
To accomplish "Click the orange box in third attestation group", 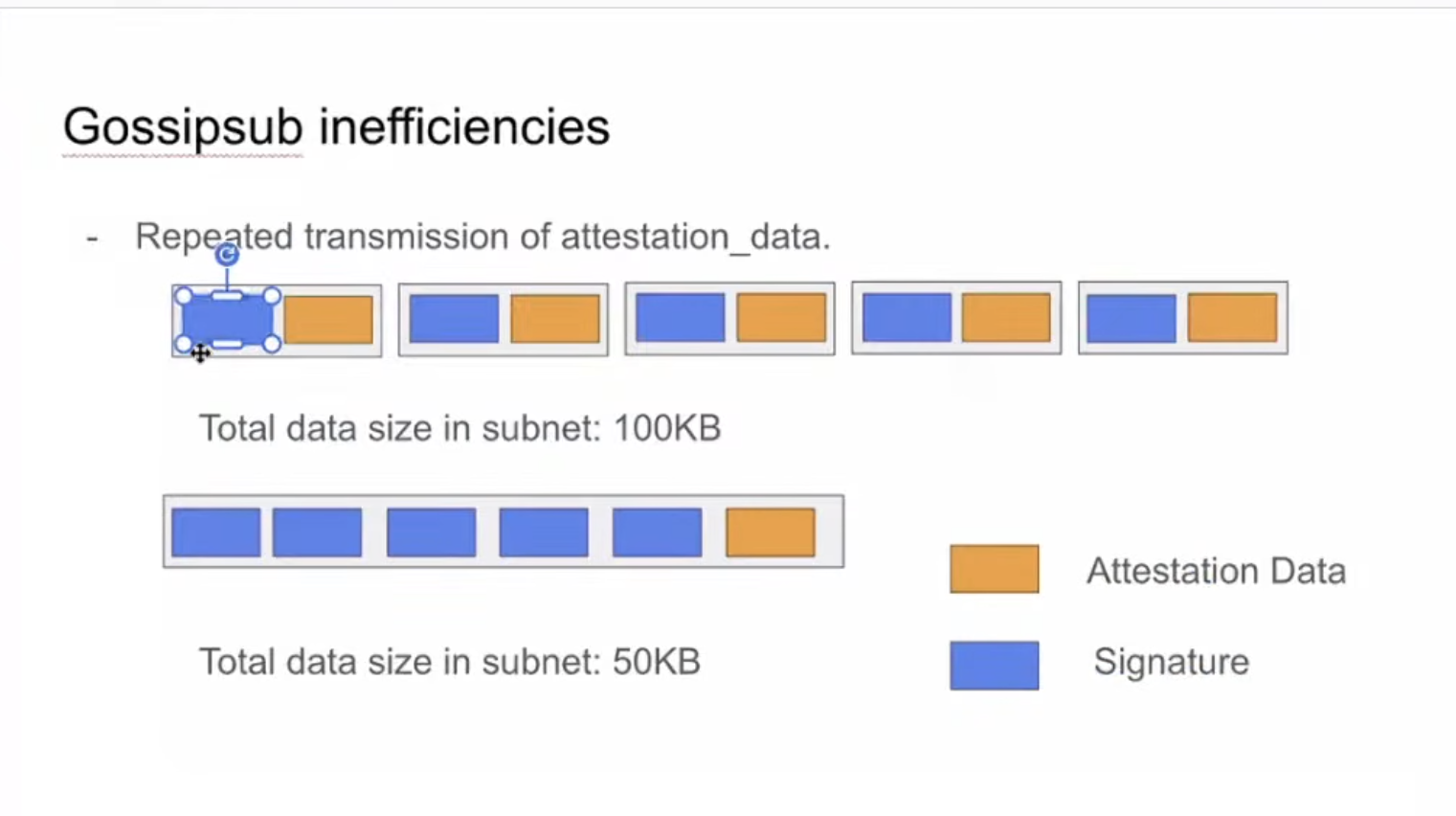I will (x=781, y=318).
